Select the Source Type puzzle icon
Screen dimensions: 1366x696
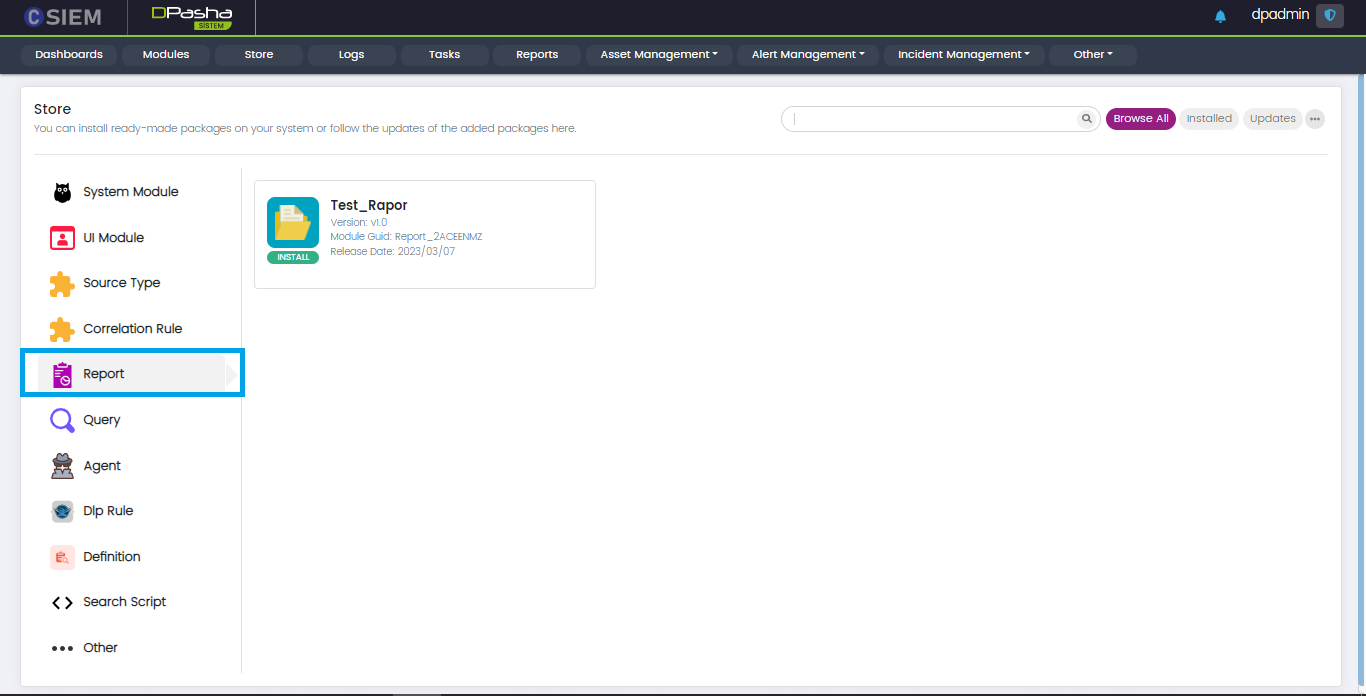pyautogui.click(x=62, y=284)
